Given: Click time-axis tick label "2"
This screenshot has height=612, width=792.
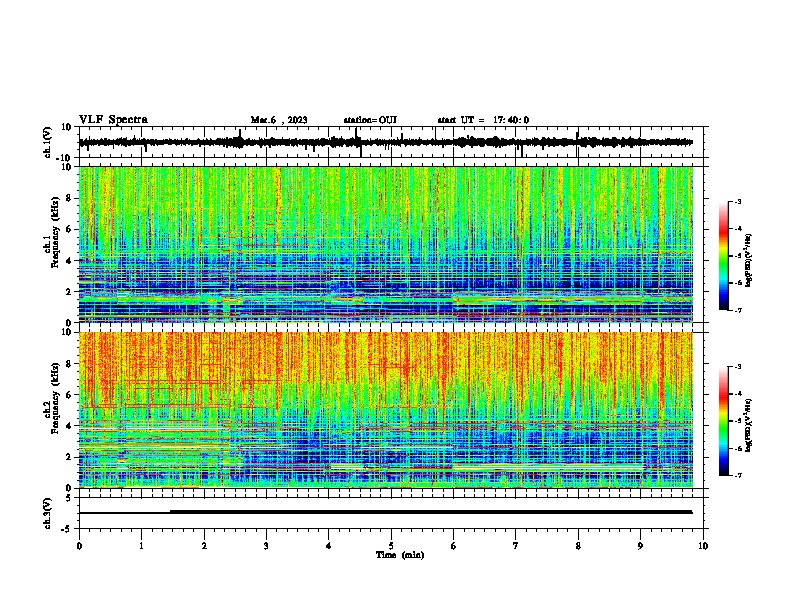Looking at the screenshot, I should coord(204,546).
